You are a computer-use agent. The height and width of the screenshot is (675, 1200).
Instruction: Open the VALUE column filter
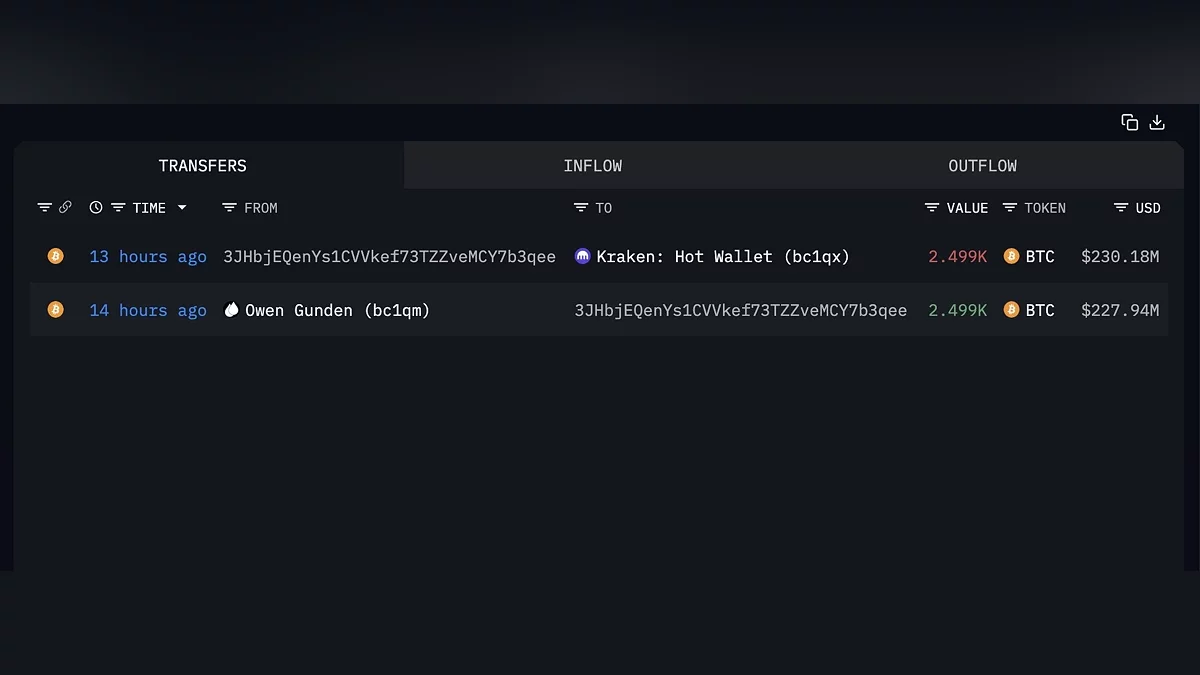(932, 207)
